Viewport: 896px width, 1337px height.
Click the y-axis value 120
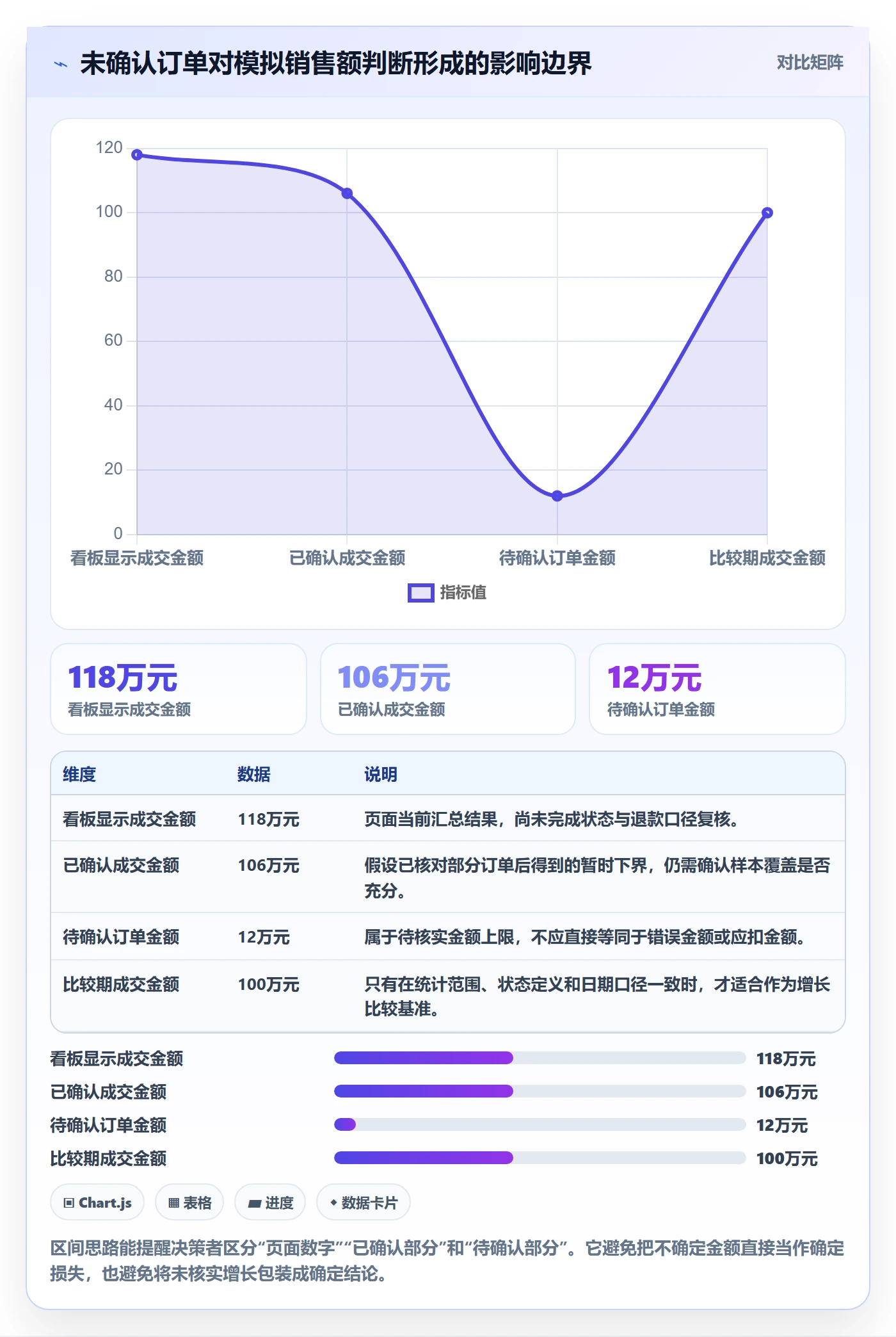[x=109, y=148]
